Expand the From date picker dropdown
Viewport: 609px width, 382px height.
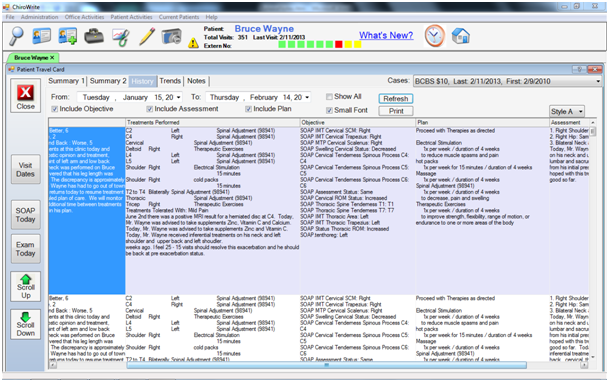point(179,97)
